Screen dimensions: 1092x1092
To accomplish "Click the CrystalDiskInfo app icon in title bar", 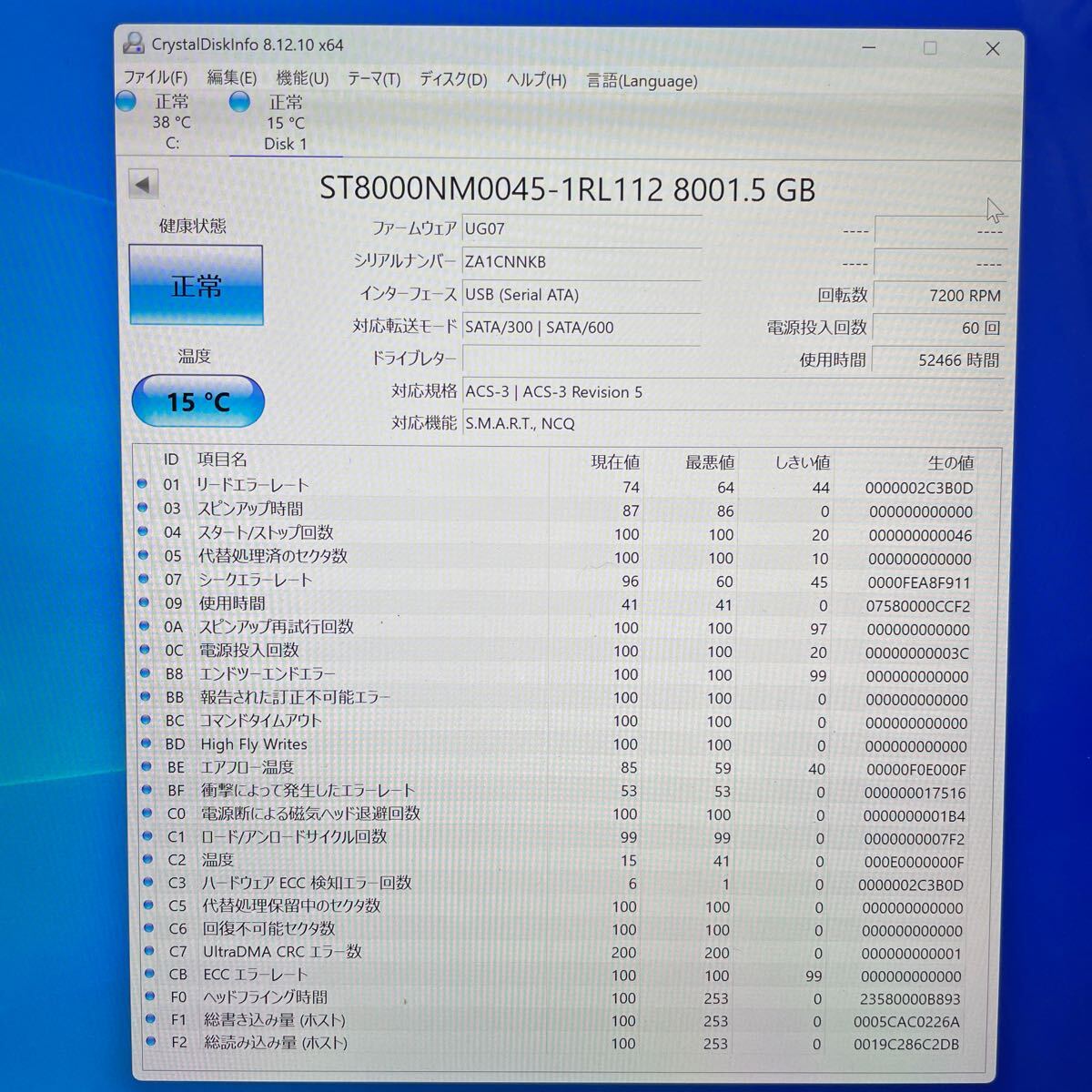I will 134,44.
